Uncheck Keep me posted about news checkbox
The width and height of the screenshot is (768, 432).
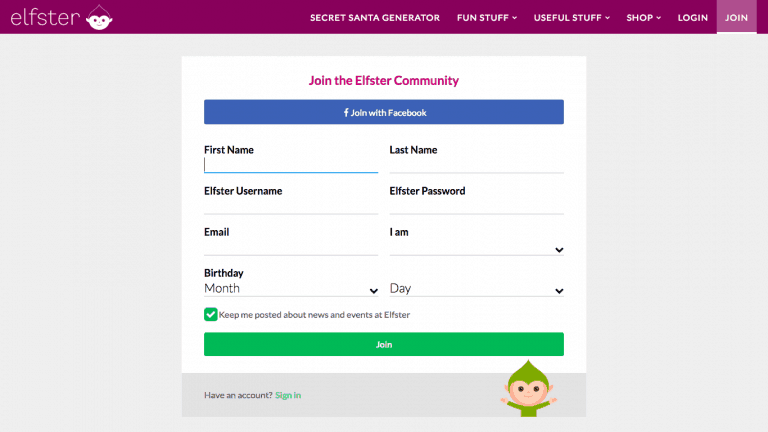[211, 314]
